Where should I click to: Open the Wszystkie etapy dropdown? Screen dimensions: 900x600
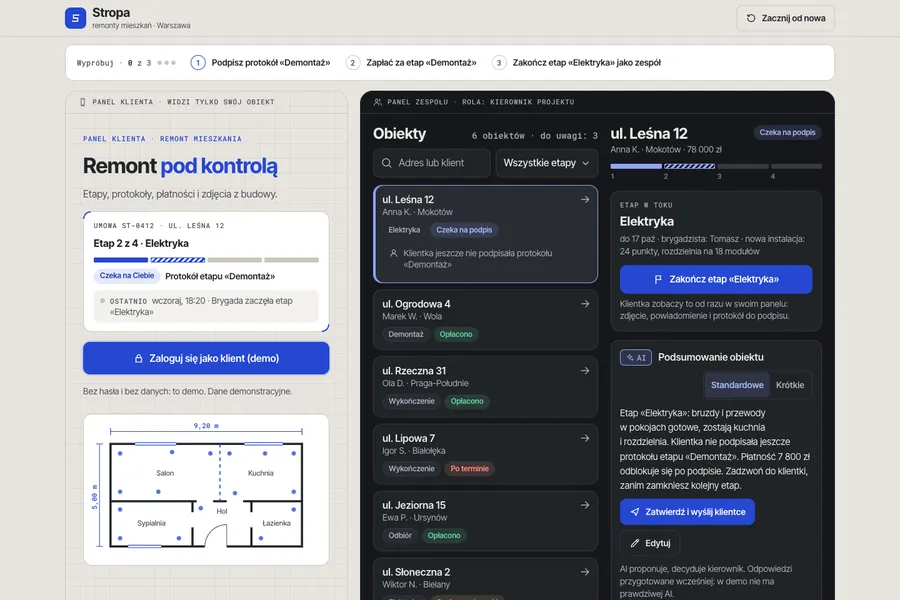click(546, 163)
